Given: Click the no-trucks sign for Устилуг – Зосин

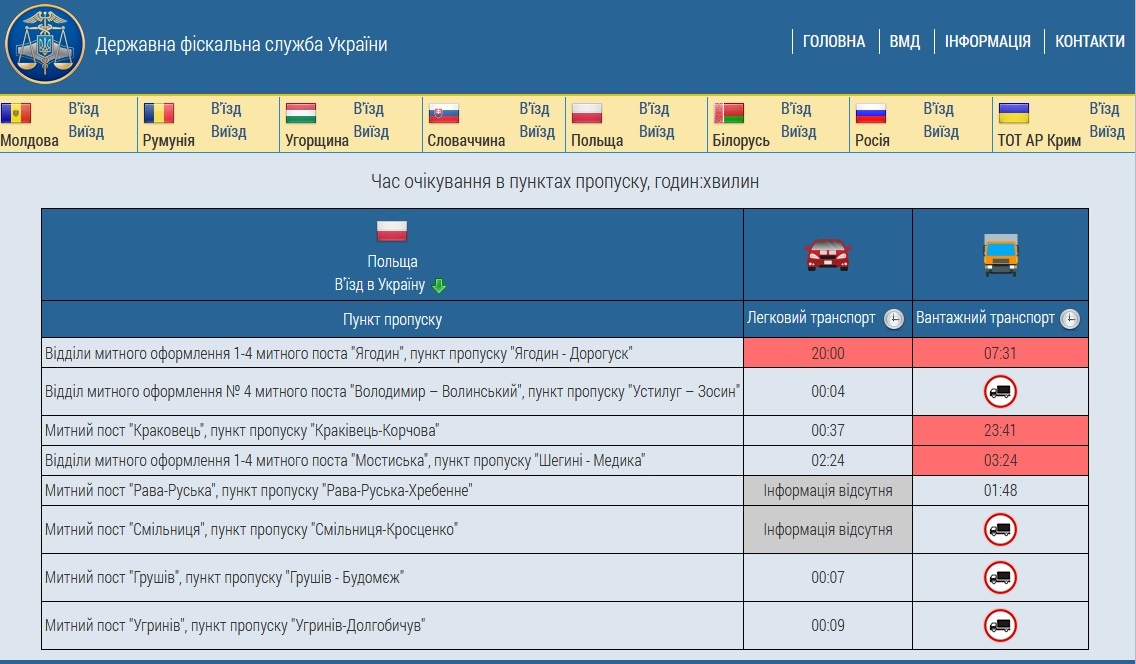Looking at the screenshot, I should pos(1000,391).
